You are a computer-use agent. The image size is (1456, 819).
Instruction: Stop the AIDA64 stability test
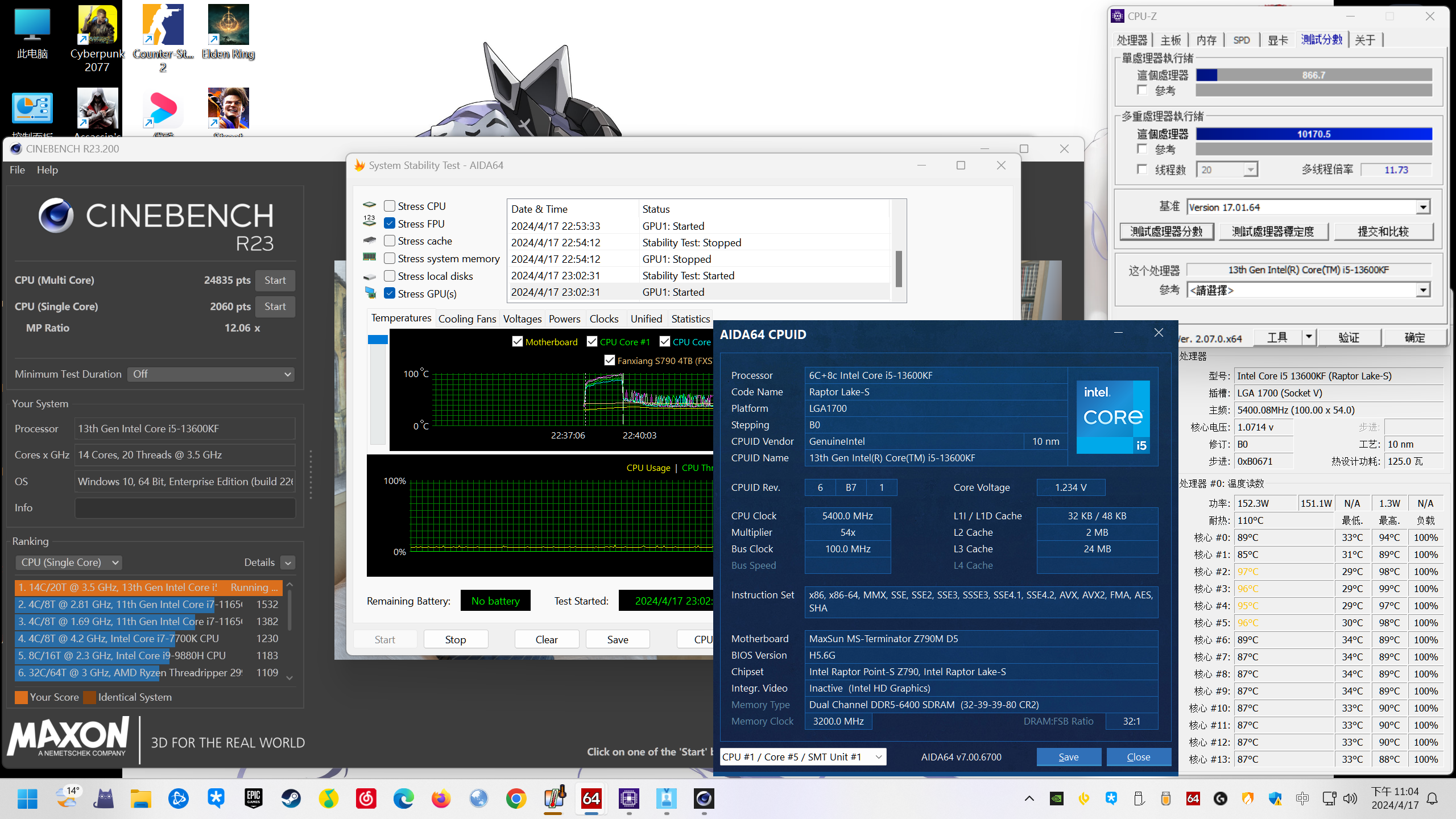[456, 639]
